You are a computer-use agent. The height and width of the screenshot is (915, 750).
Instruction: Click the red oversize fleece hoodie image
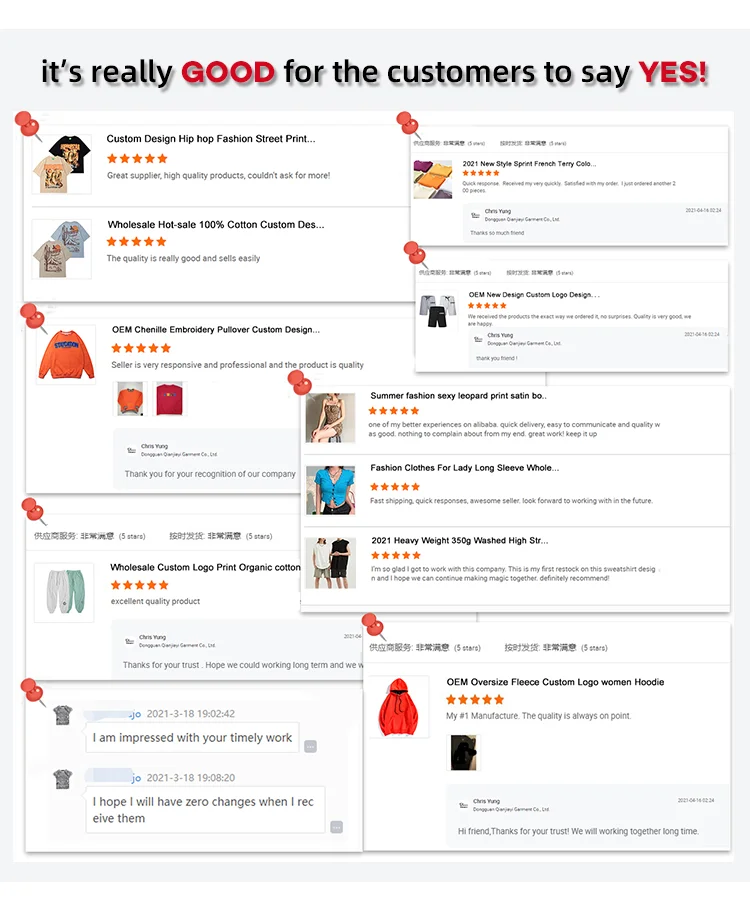[399, 707]
